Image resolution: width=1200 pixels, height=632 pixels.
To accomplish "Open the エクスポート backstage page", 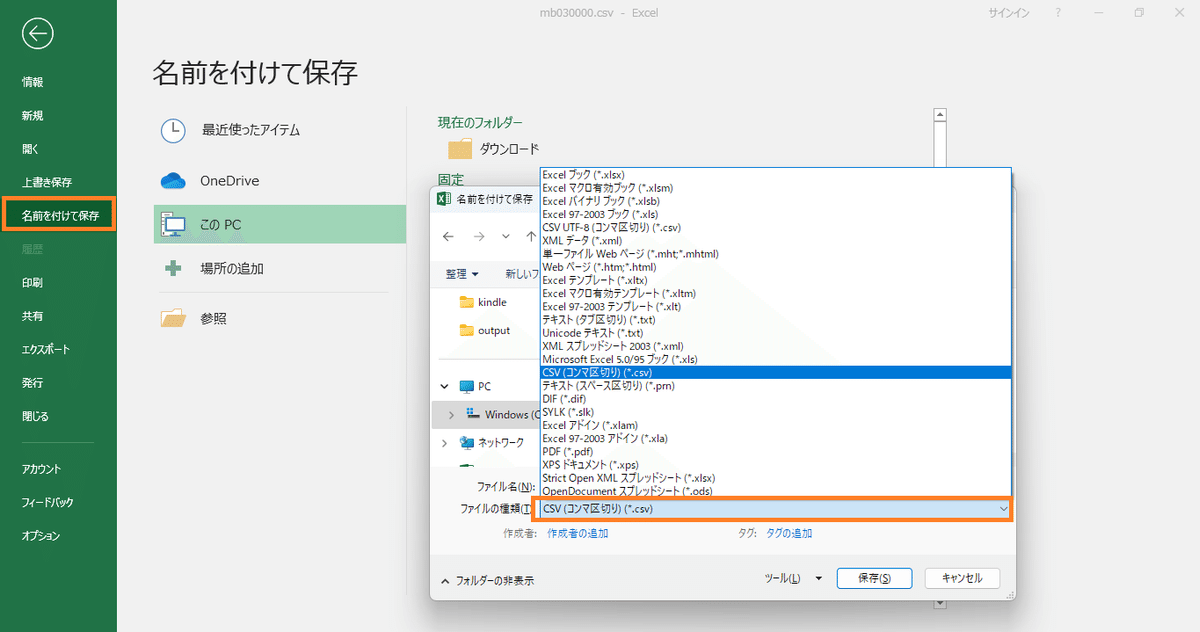I will pos(47,349).
